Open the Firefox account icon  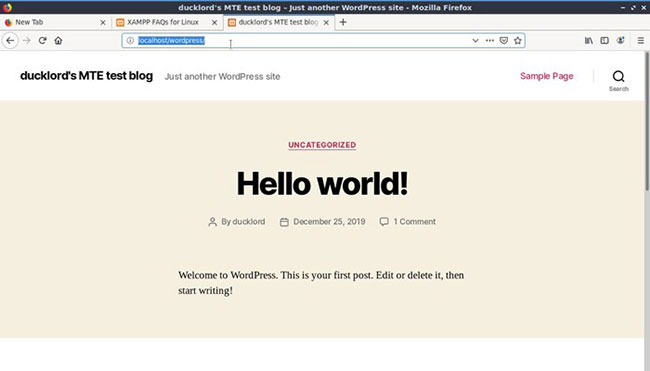click(621, 41)
